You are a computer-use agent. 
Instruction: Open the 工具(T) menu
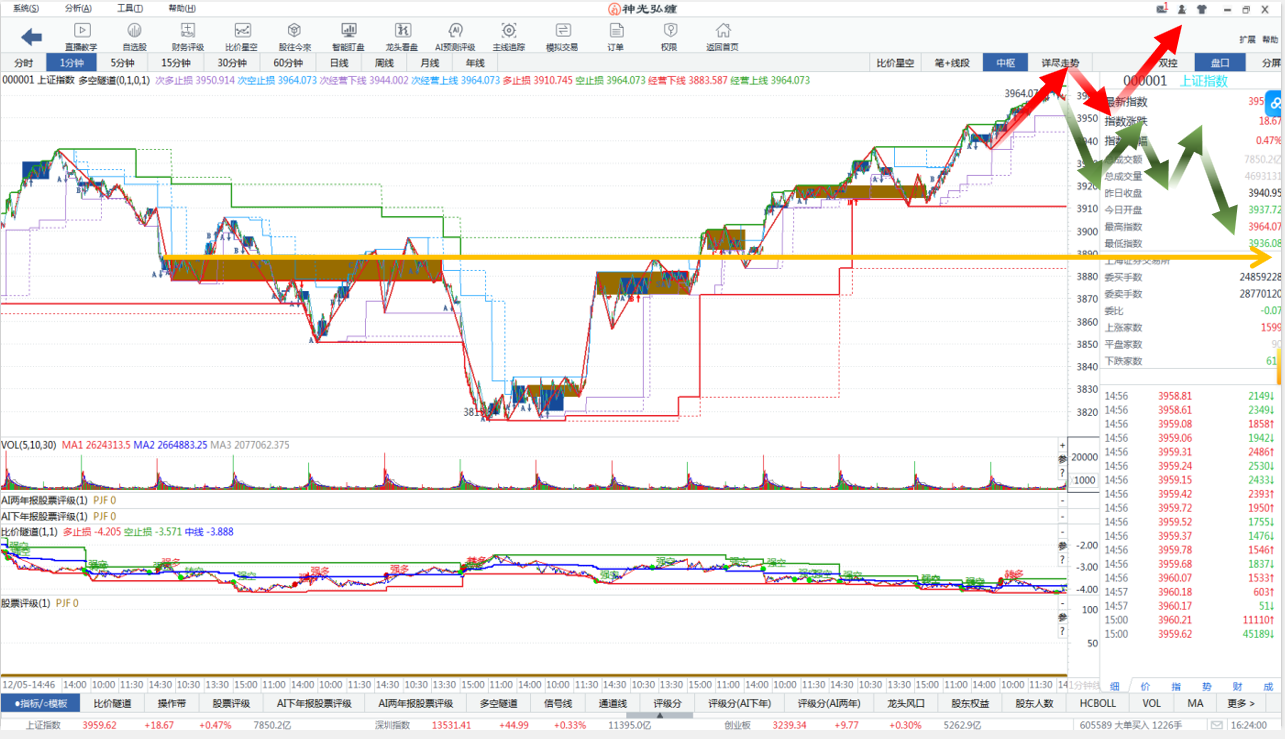click(130, 8)
